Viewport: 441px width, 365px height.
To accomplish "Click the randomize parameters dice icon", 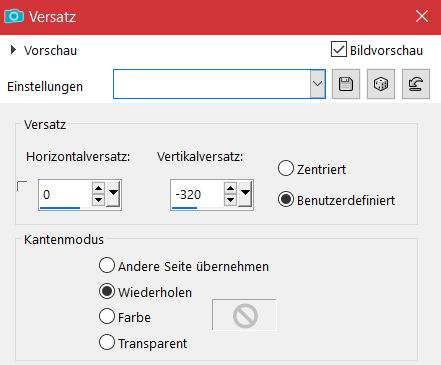I will tap(381, 84).
